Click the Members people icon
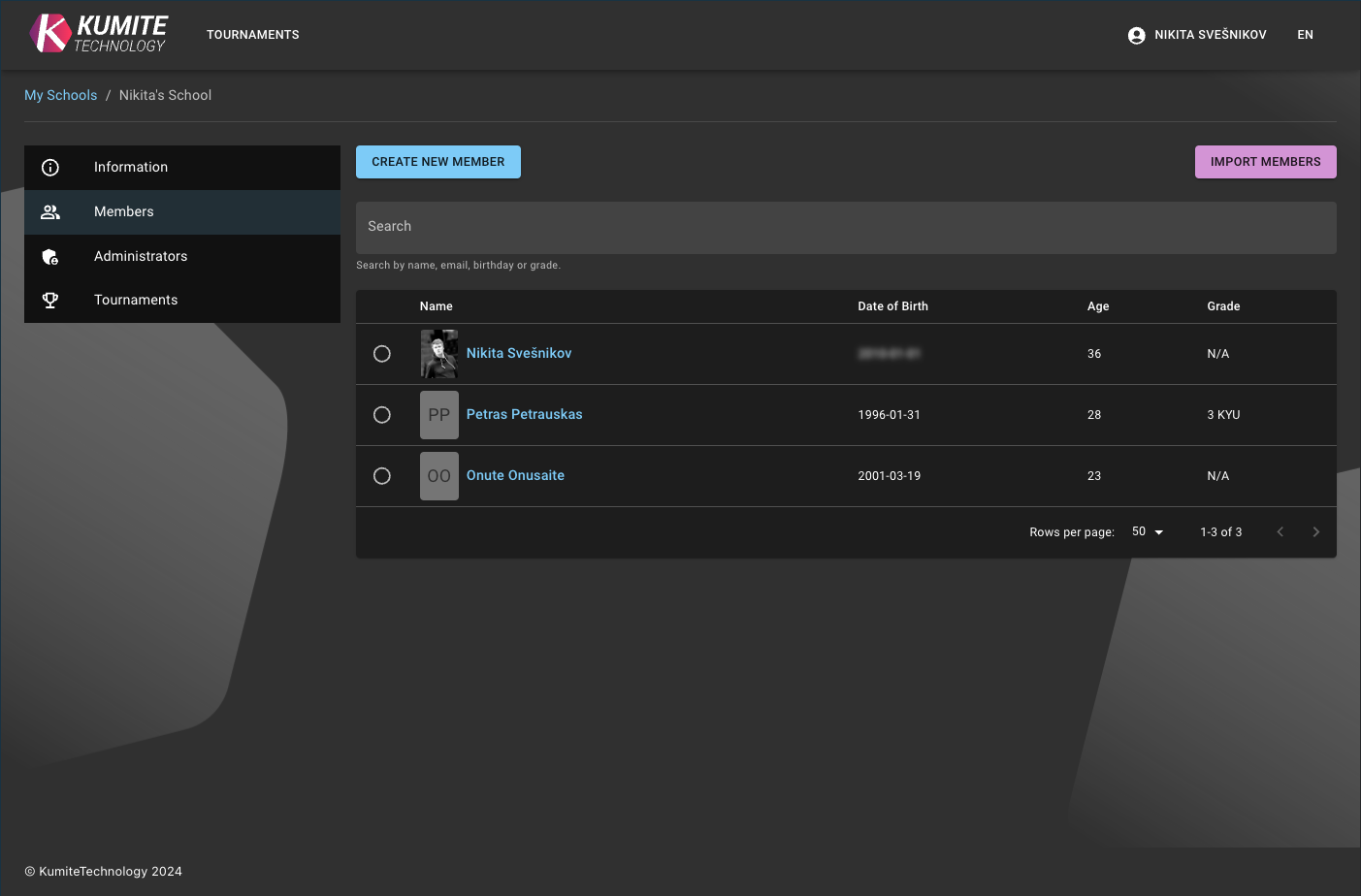This screenshot has height=896, width=1361. click(50, 212)
